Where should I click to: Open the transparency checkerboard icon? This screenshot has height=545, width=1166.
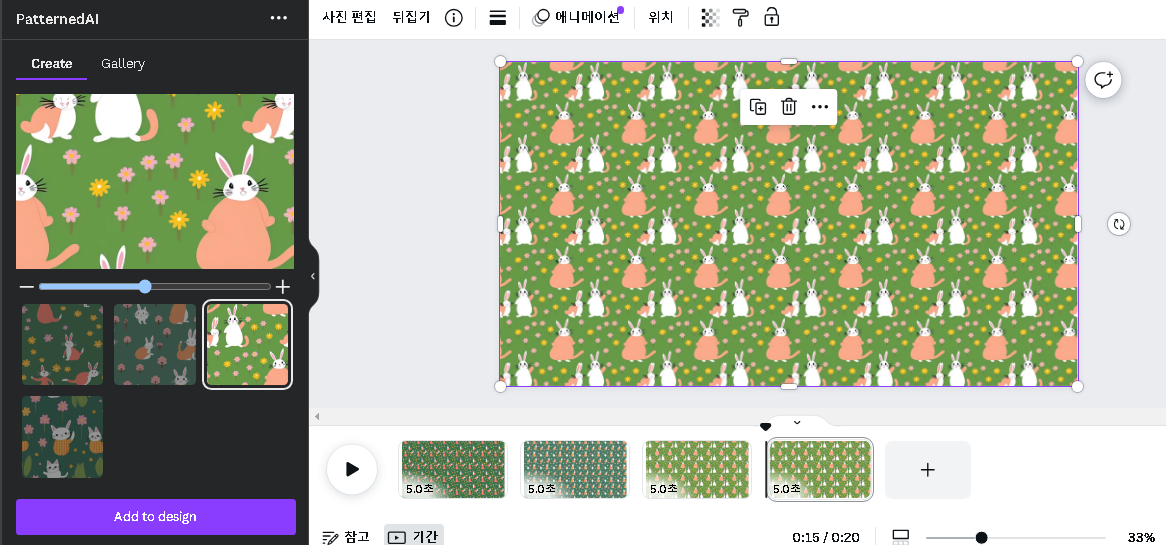[x=711, y=18]
